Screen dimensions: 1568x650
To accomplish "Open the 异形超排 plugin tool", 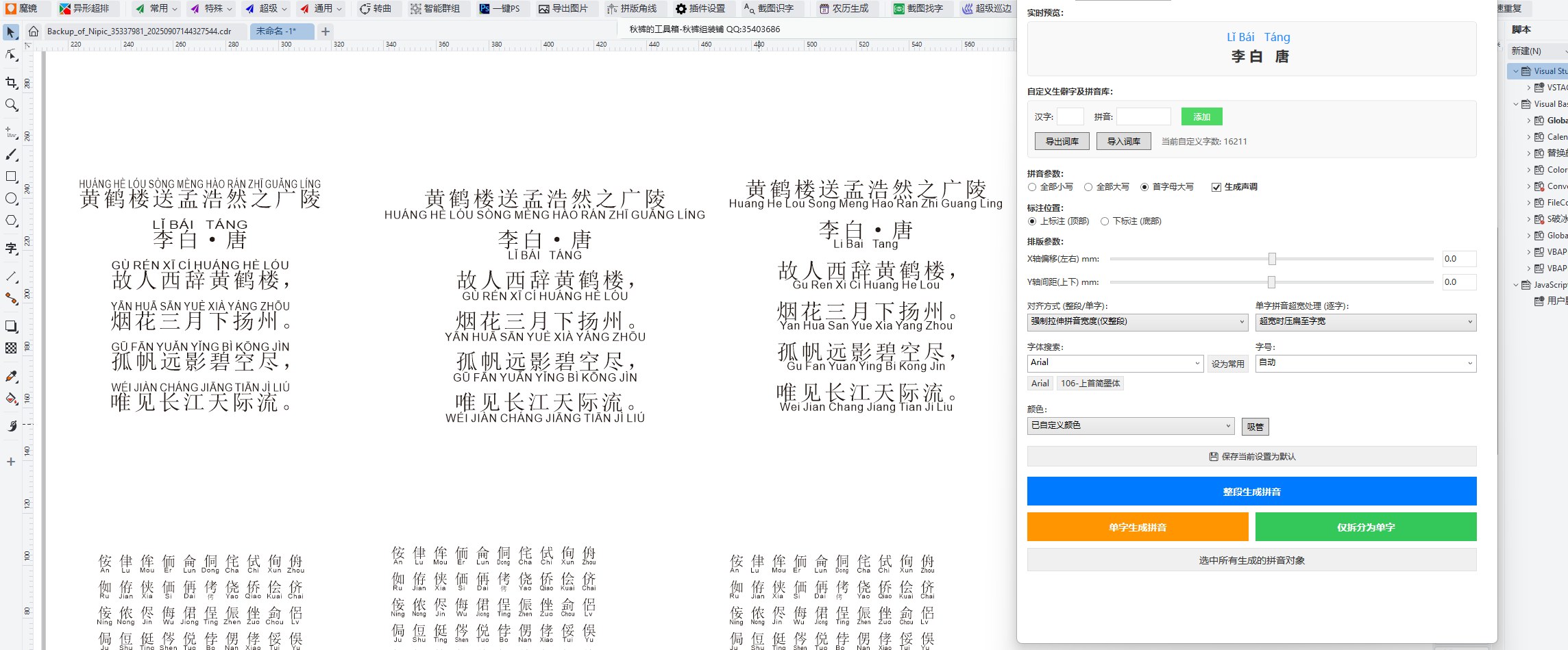I will coord(84,8).
